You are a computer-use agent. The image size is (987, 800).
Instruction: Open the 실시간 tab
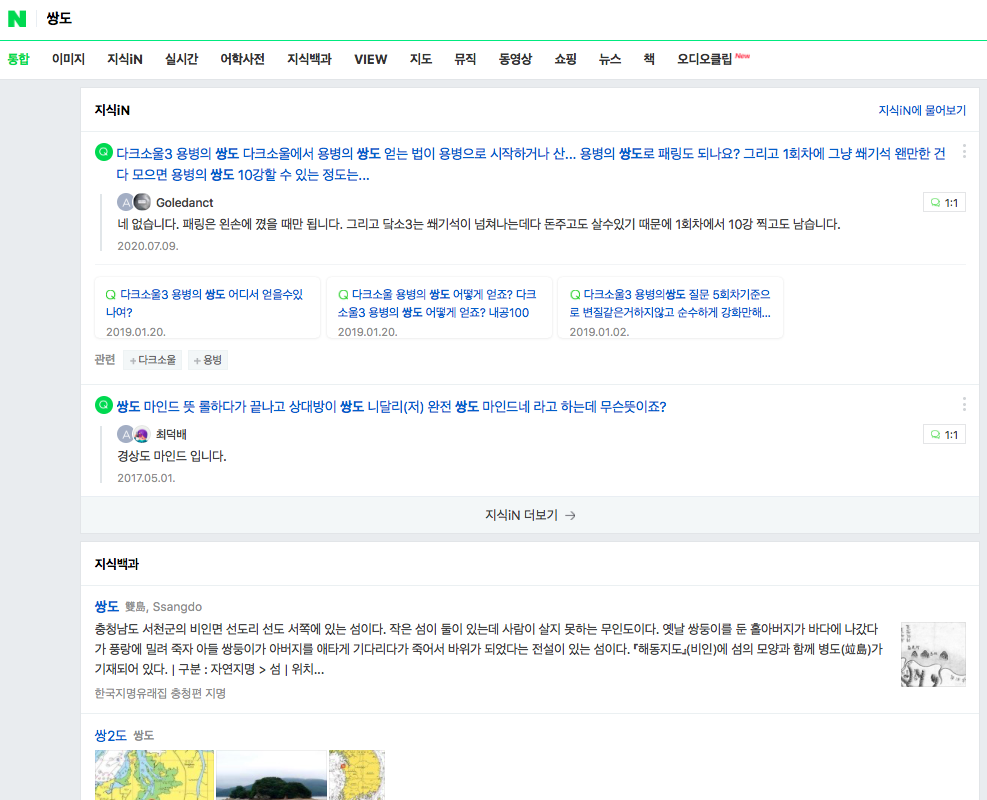pos(181,59)
